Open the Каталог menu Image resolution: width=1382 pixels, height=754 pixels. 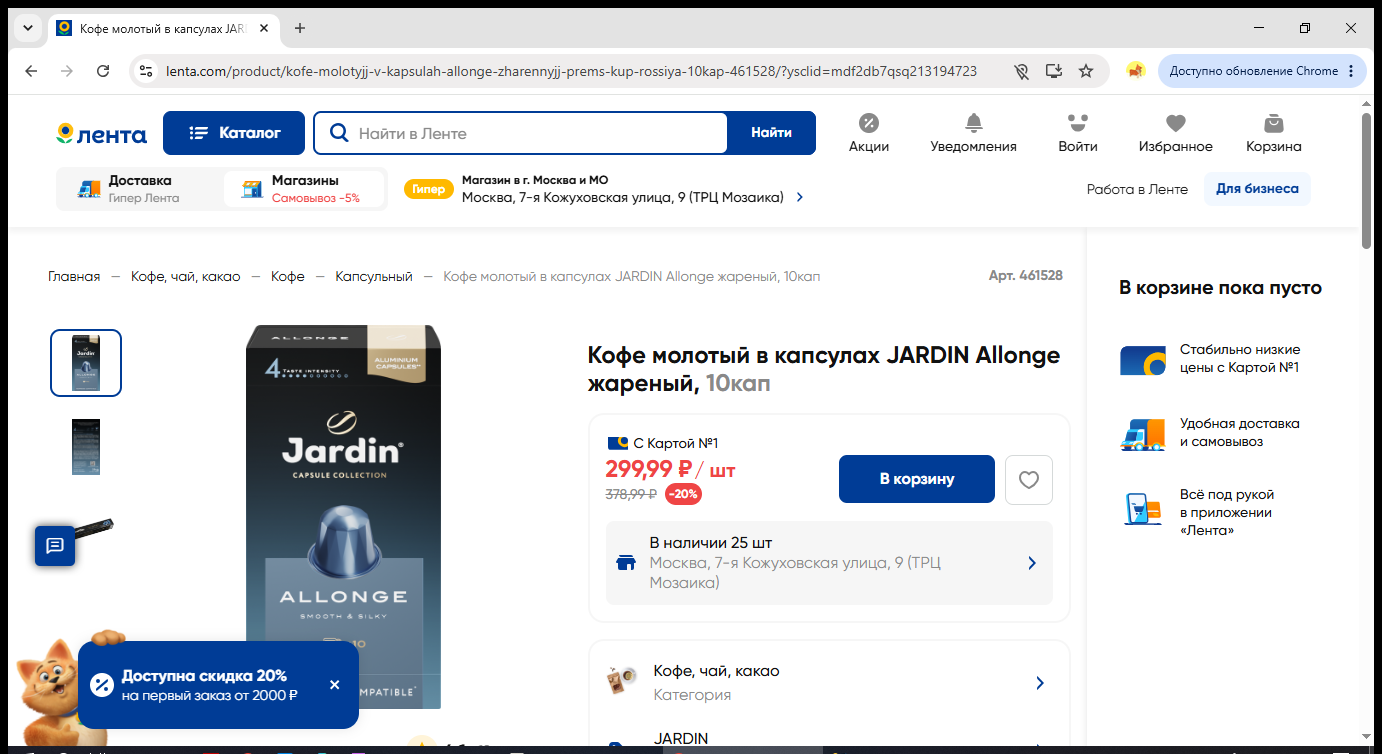(235, 133)
